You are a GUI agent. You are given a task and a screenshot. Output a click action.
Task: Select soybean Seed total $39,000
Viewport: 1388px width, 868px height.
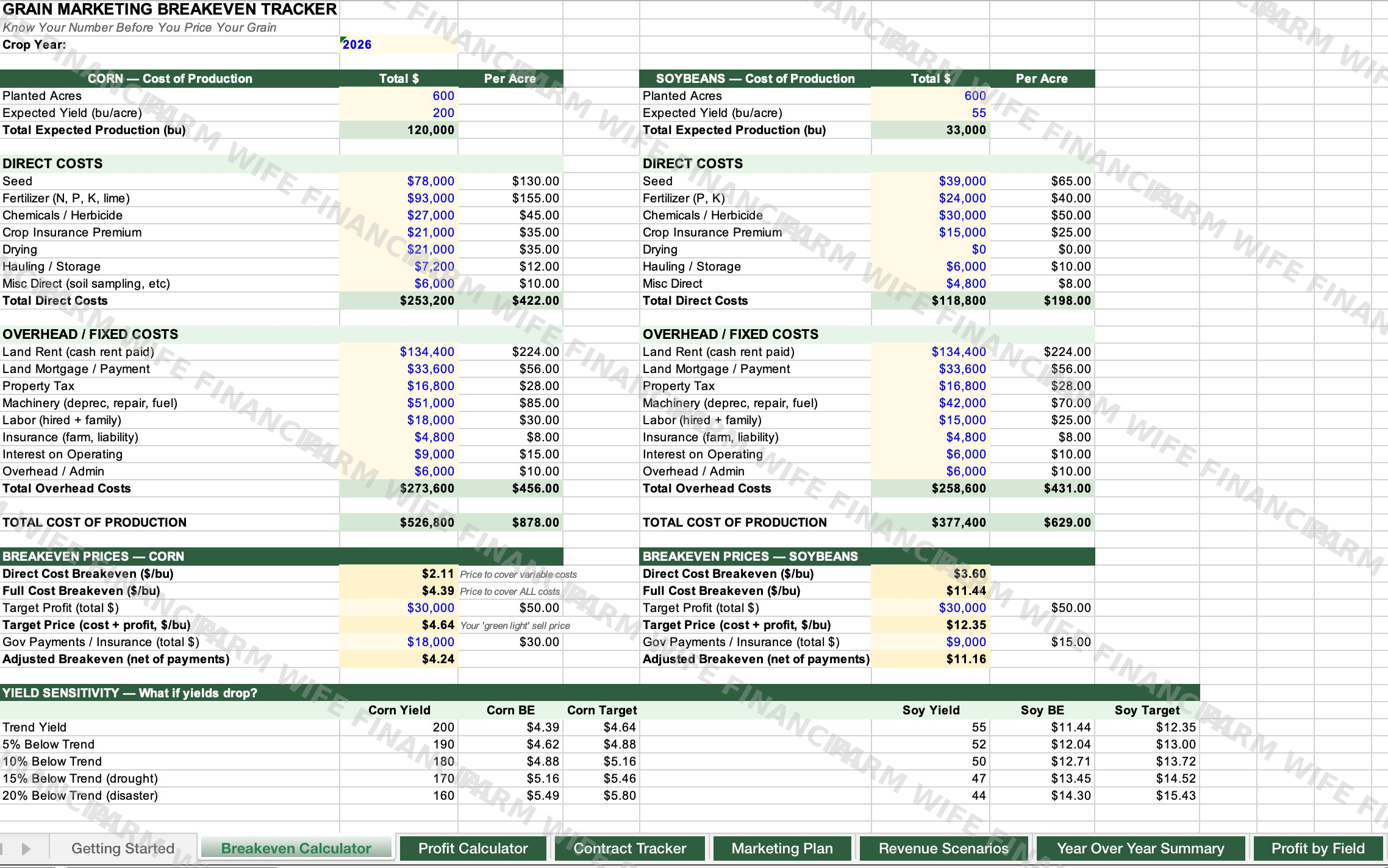click(930, 181)
